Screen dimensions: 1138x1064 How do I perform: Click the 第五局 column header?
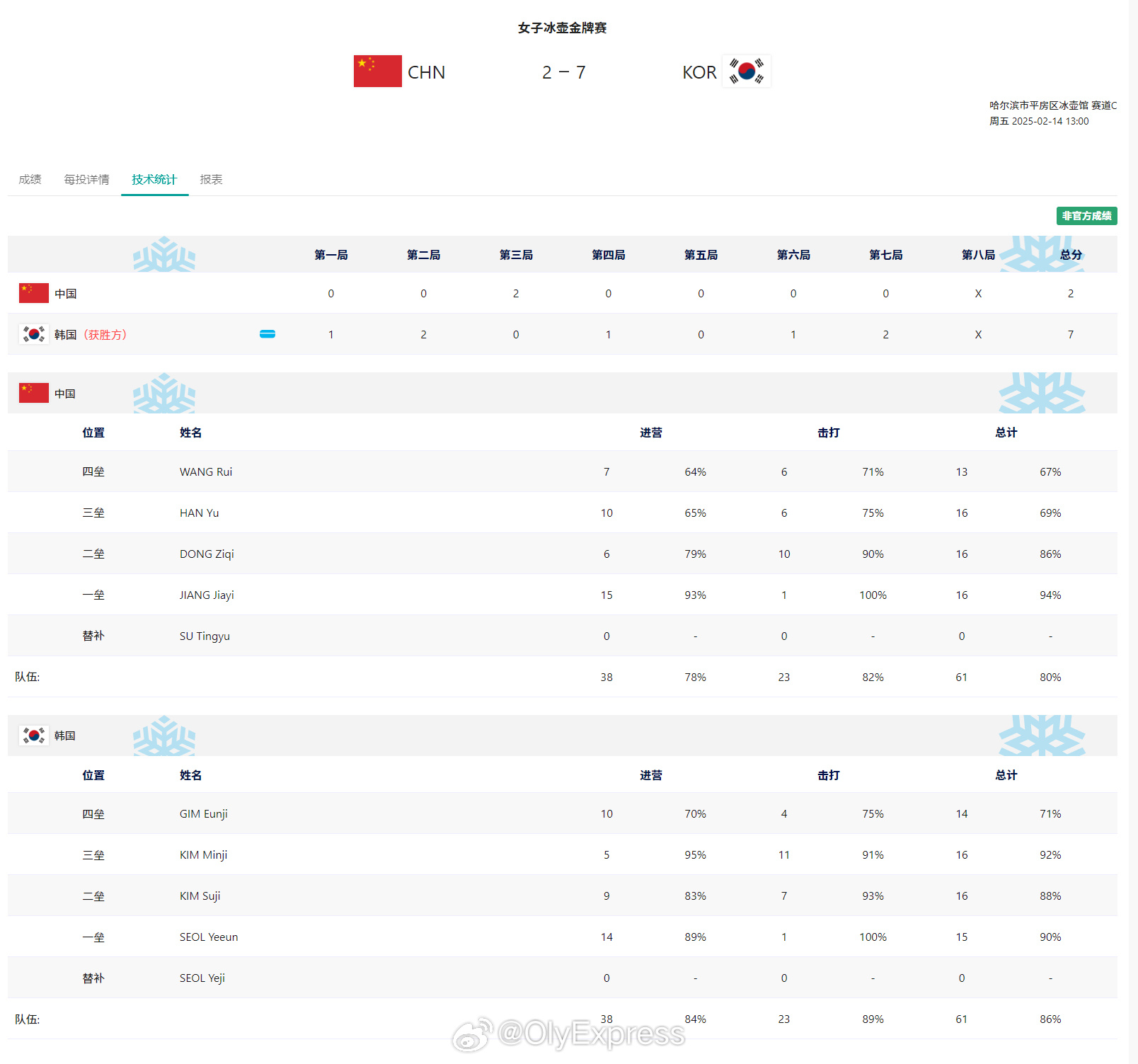pyautogui.click(x=701, y=255)
